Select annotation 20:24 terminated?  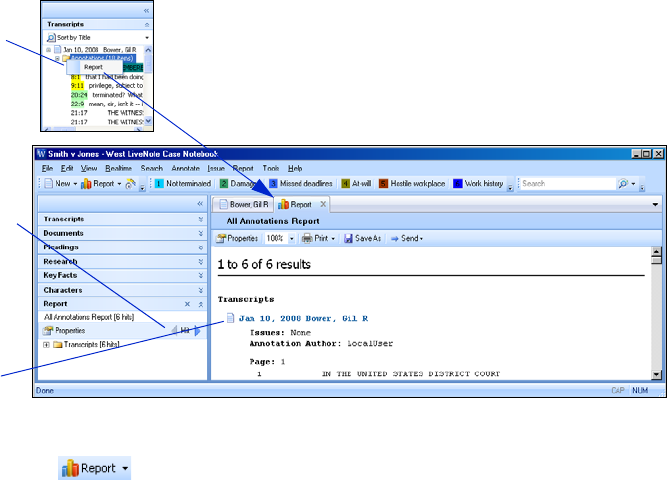(107, 95)
